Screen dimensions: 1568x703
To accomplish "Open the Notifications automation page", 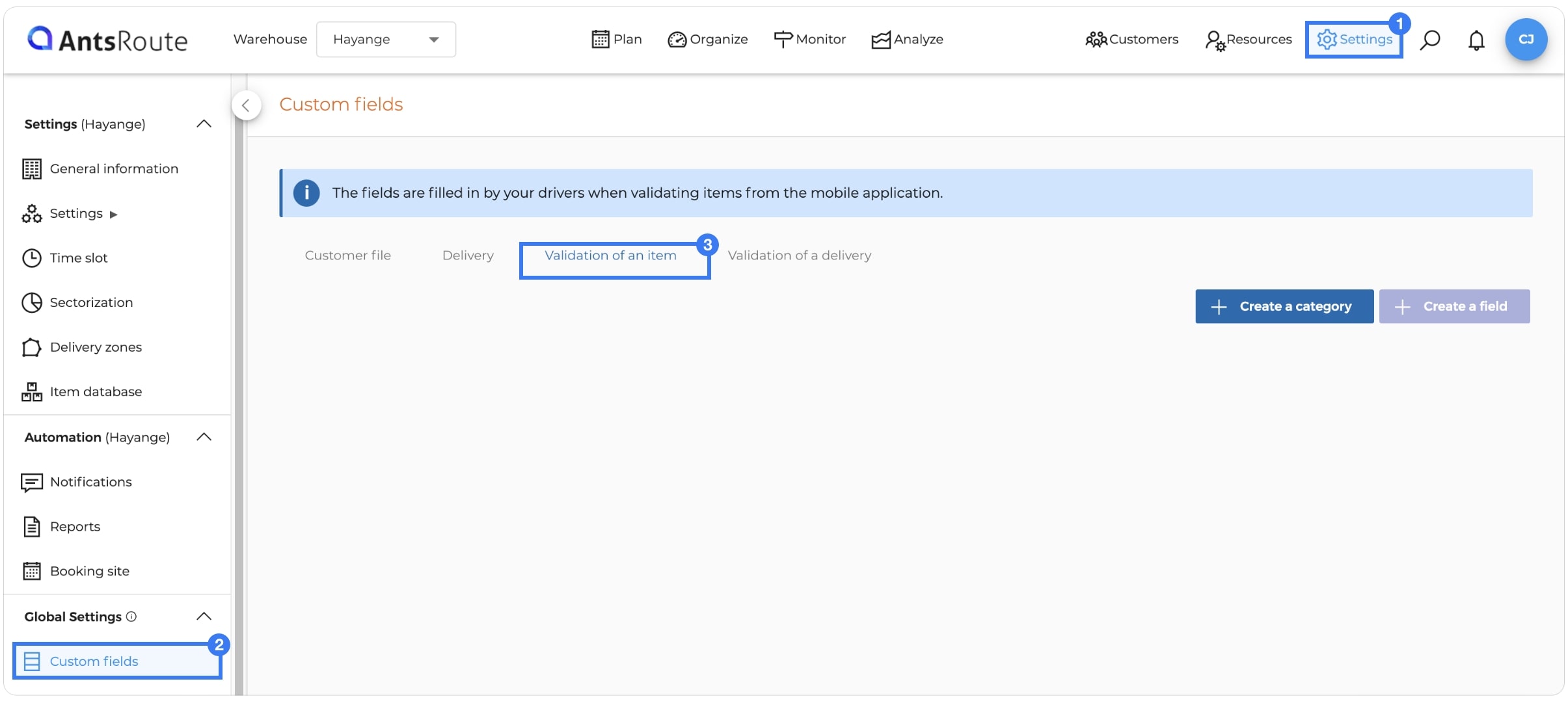I will (x=90, y=482).
